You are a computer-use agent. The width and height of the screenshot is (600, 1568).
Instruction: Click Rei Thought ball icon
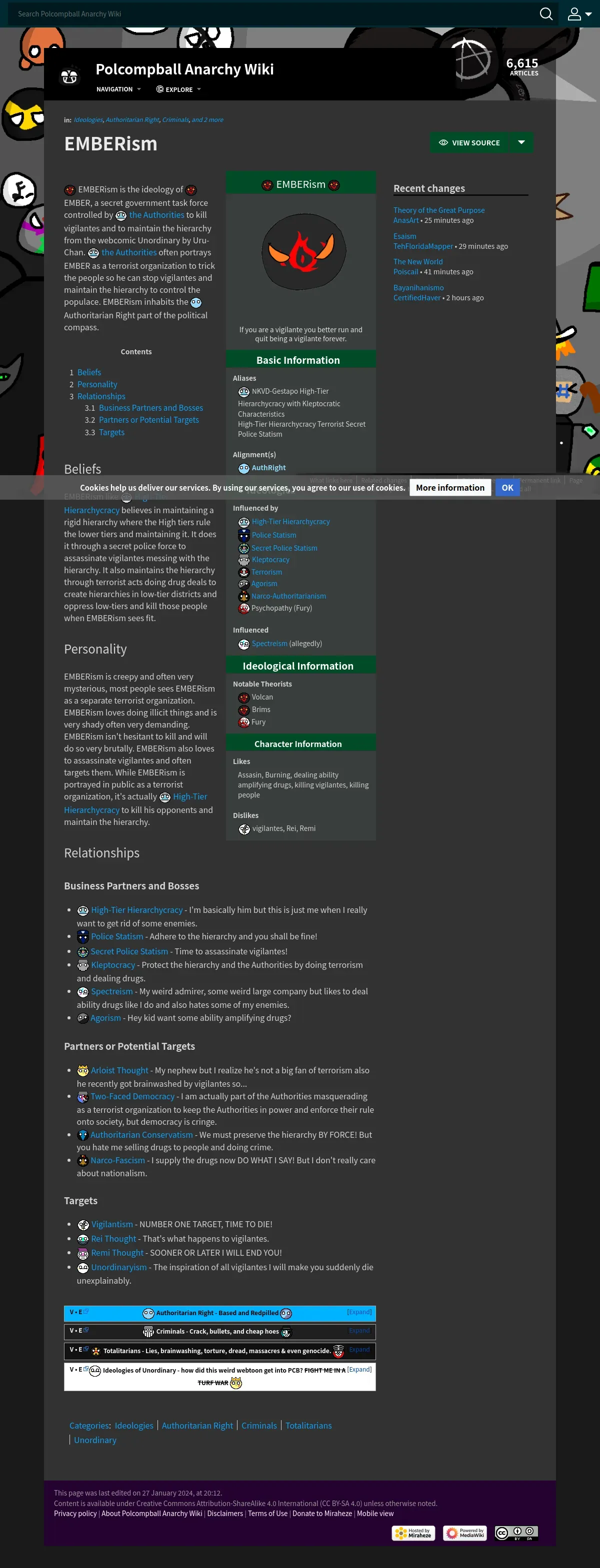click(x=83, y=1239)
